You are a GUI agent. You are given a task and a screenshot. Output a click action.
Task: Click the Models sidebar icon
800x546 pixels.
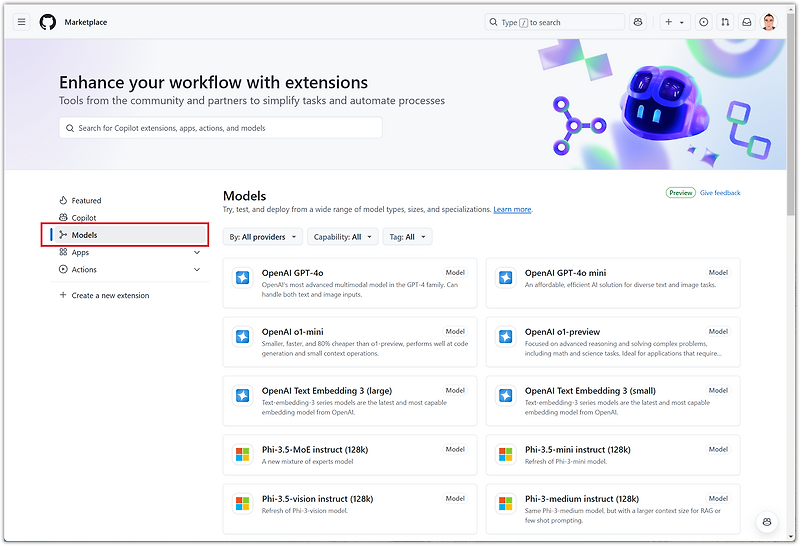(63, 235)
